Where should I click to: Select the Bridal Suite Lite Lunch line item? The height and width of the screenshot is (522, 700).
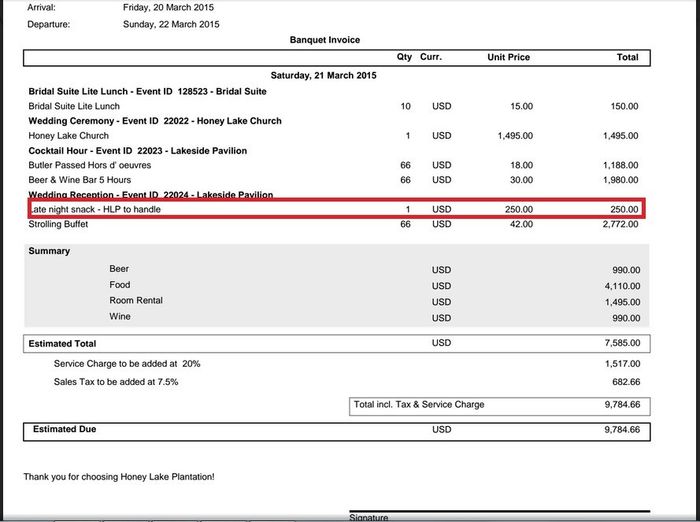tap(74, 106)
